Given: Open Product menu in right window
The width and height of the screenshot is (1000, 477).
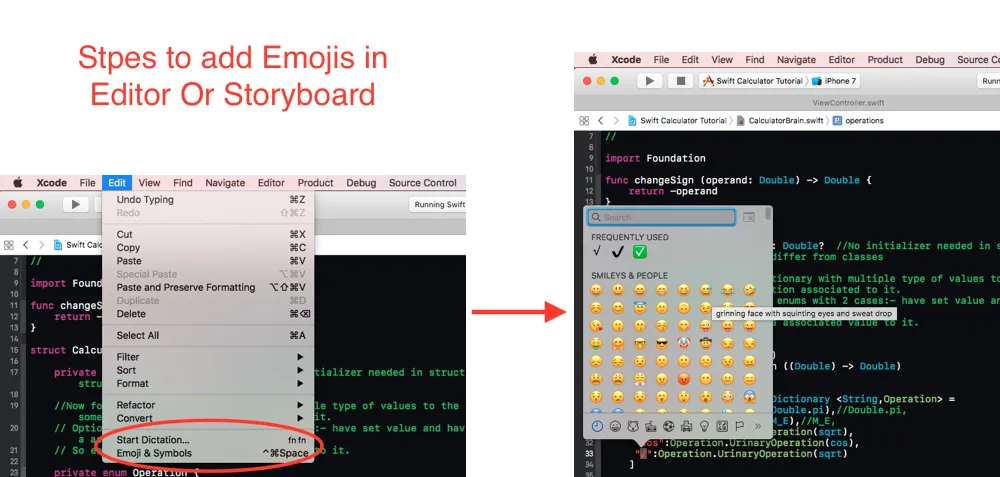Looking at the screenshot, I should [x=885, y=59].
